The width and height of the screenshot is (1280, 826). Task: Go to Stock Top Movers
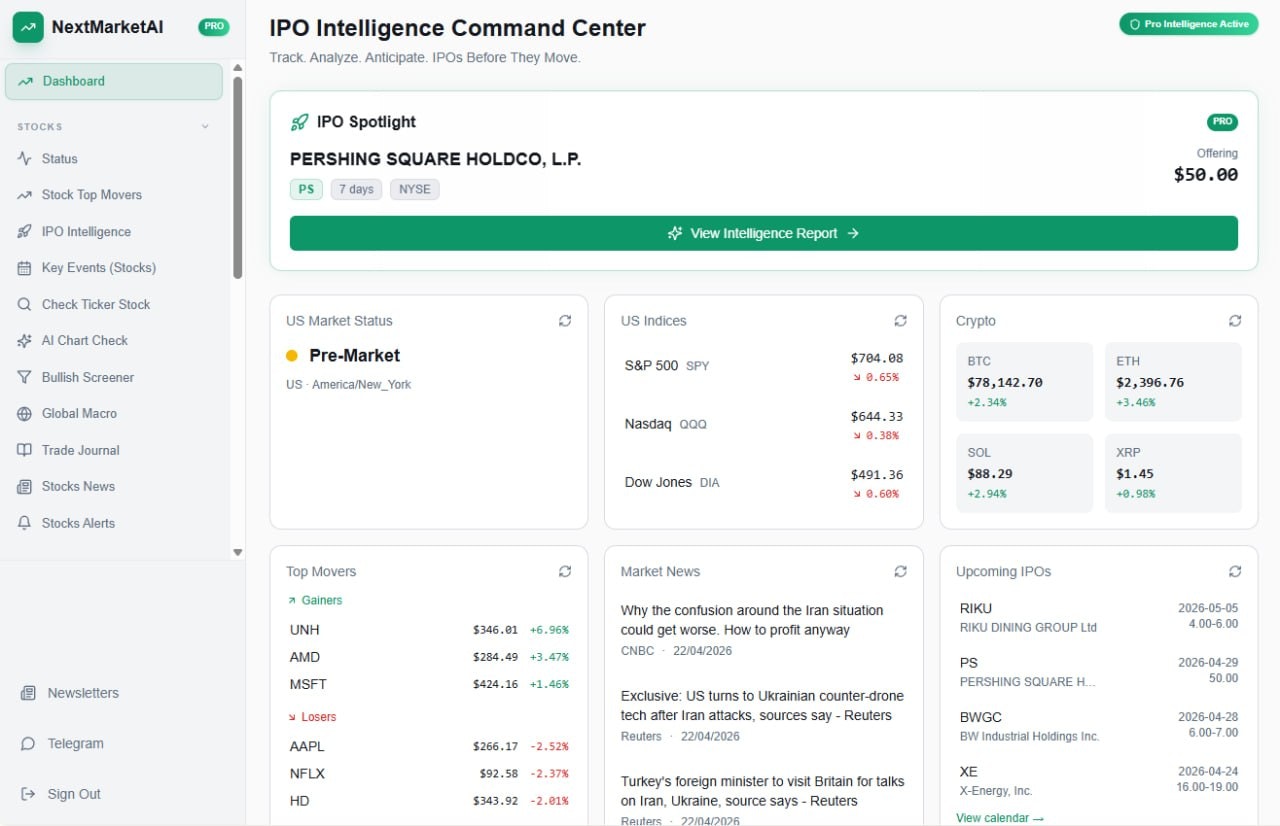click(114, 195)
